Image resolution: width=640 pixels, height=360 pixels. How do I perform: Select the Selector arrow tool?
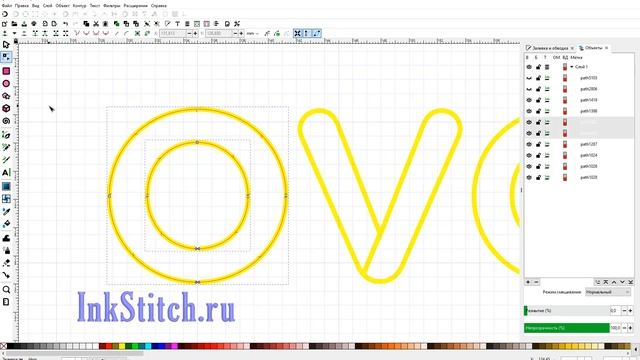(6, 44)
